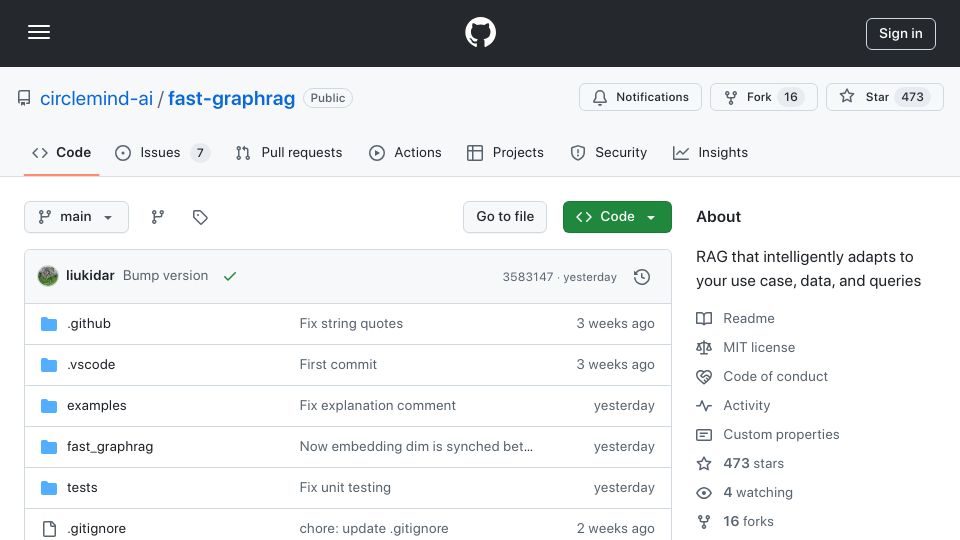
Task: Click the Star count badge 473
Action: (912, 97)
